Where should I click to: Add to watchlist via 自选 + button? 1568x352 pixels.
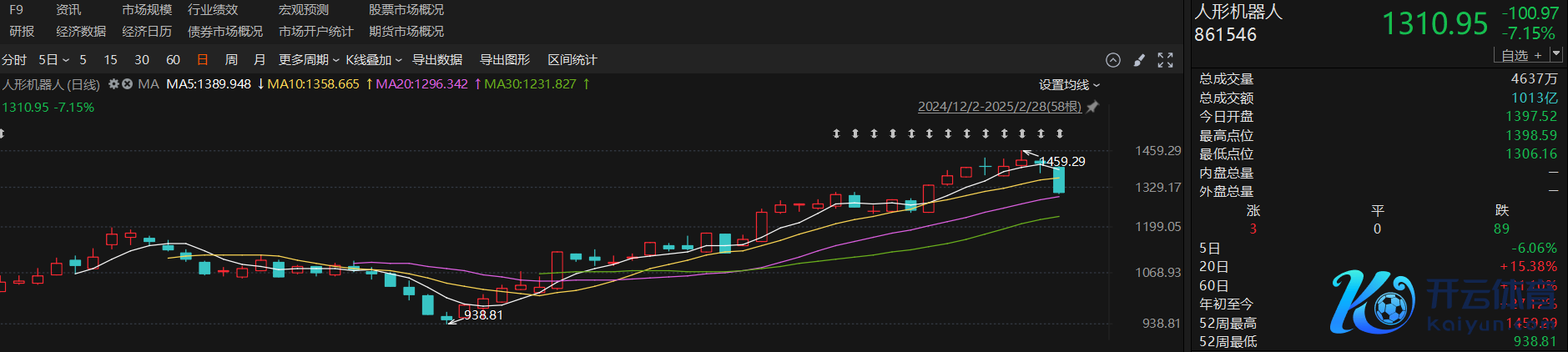click(x=1520, y=55)
